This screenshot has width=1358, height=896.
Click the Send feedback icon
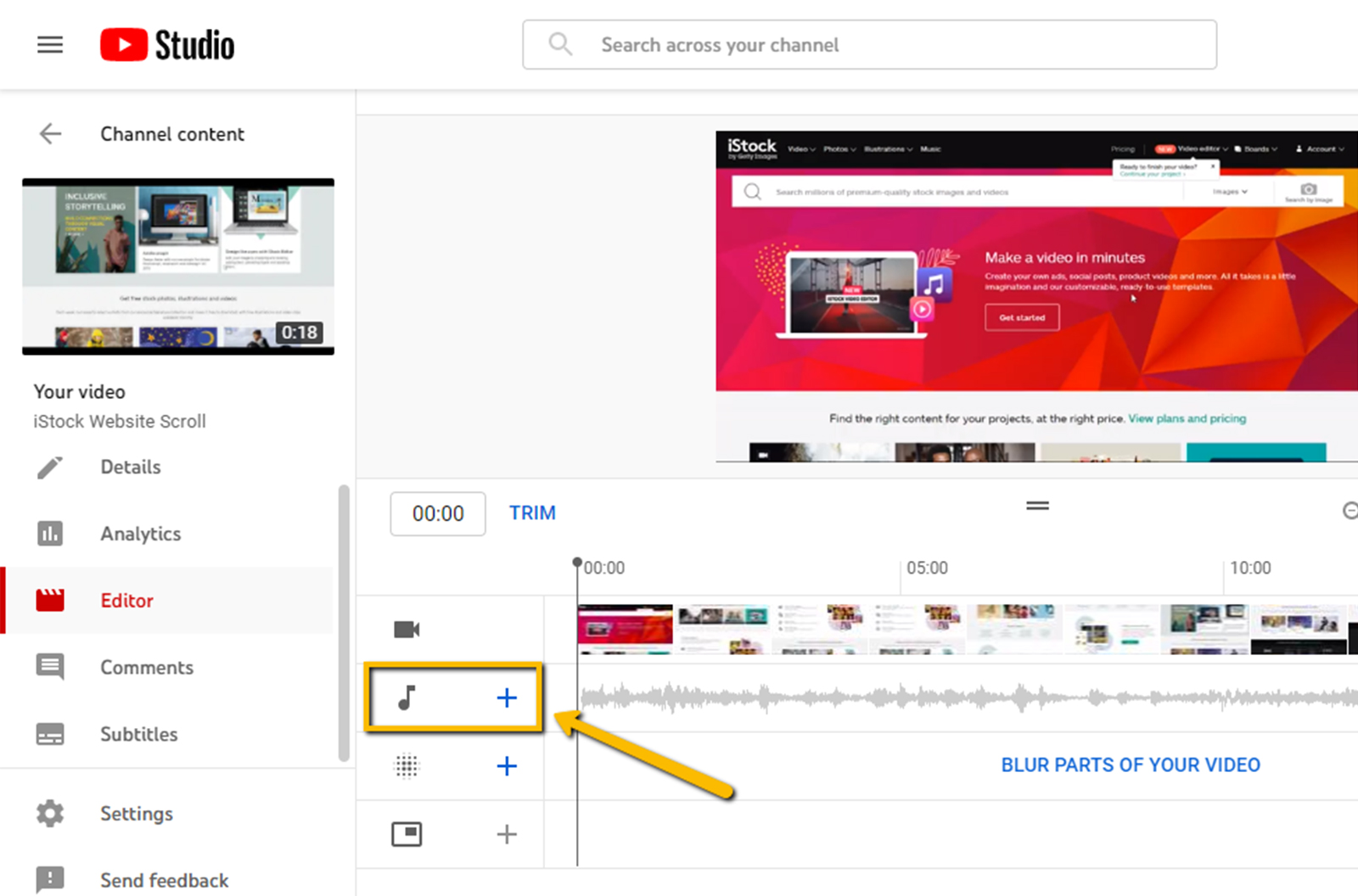pyautogui.click(x=50, y=879)
